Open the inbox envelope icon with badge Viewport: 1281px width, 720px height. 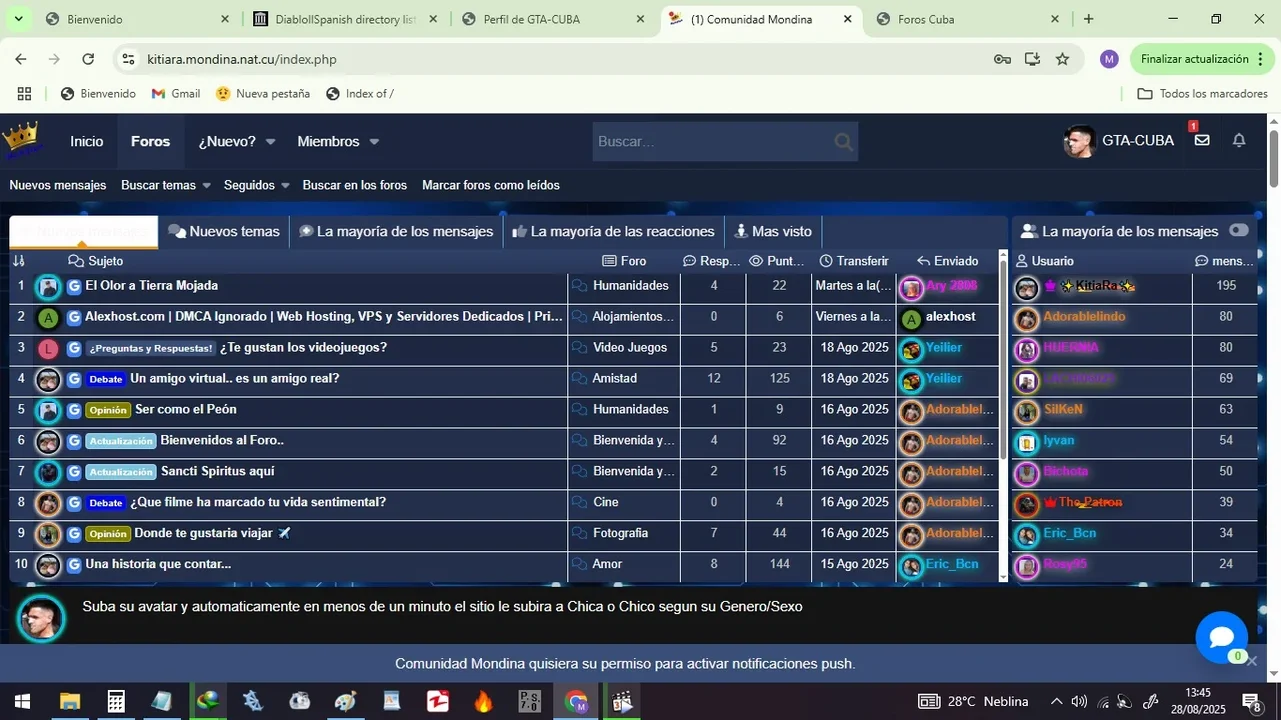tap(1202, 141)
